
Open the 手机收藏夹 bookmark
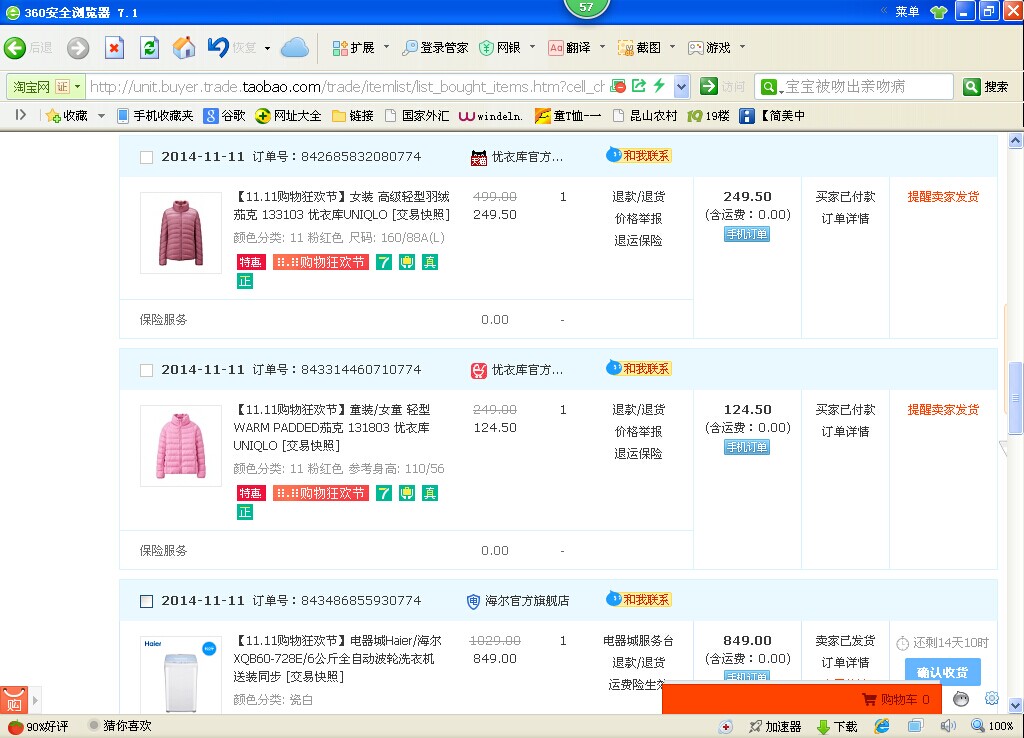[155, 116]
